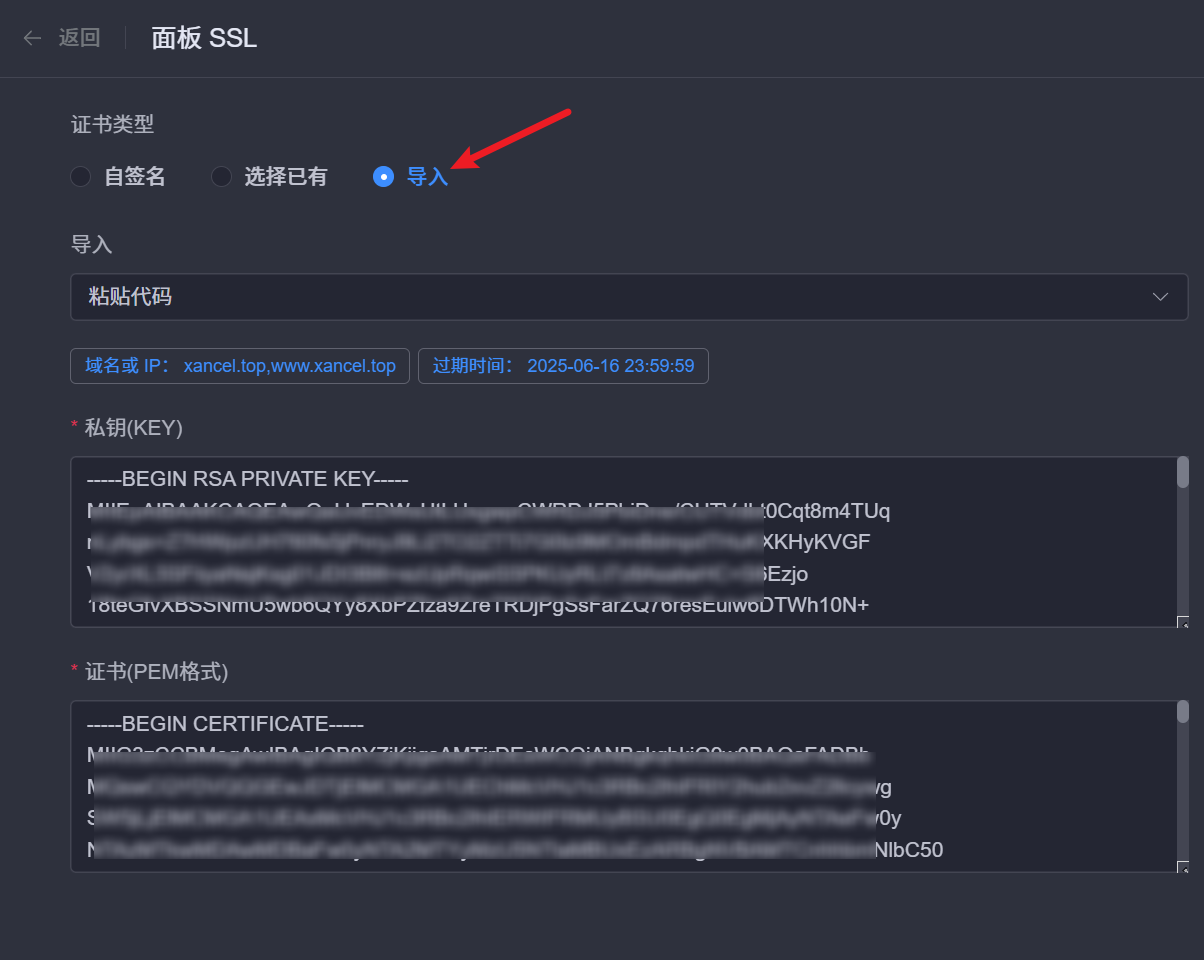Image resolution: width=1204 pixels, height=960 pixels.
Task: Click the 证书类型 section label
Action: 112,125
